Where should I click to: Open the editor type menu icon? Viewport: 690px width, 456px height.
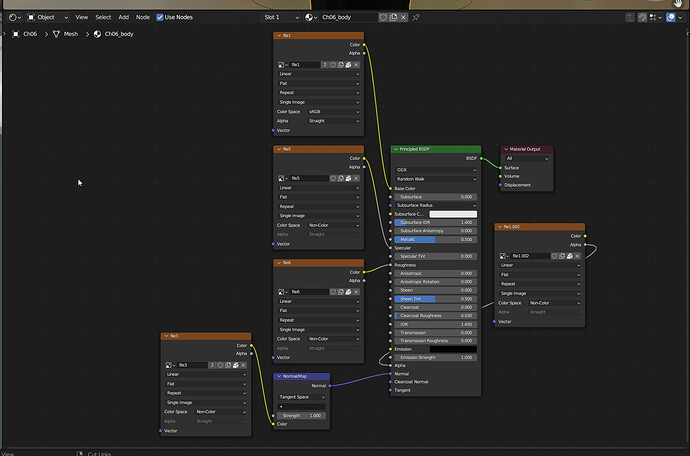click(15, 17)
